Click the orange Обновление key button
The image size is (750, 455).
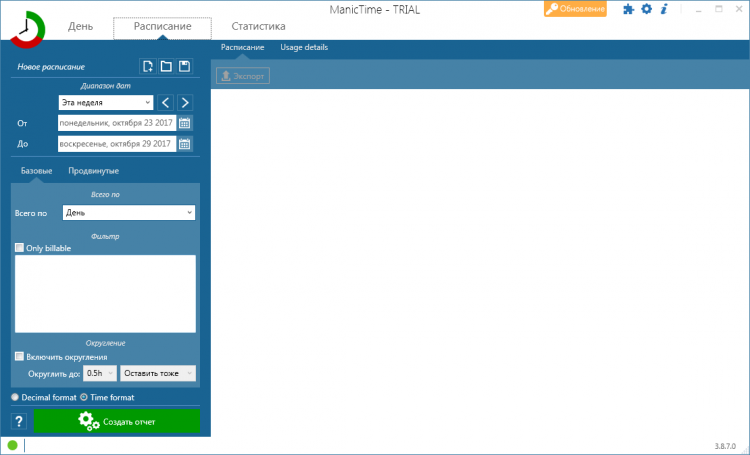click(575, 9)
